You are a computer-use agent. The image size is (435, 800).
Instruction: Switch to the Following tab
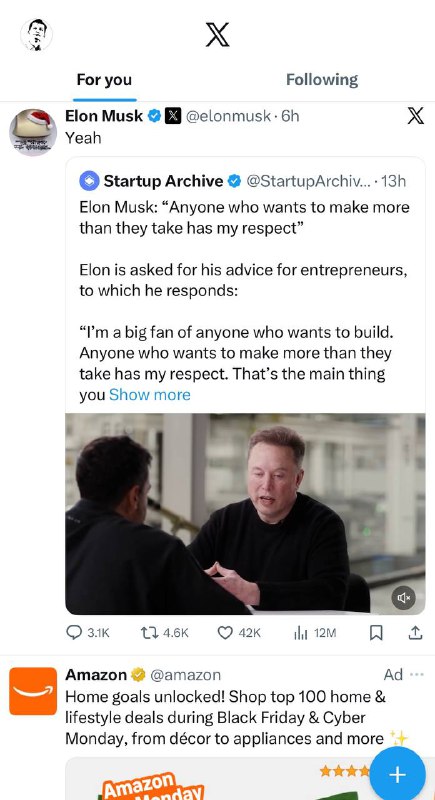[x=322, y=80]
